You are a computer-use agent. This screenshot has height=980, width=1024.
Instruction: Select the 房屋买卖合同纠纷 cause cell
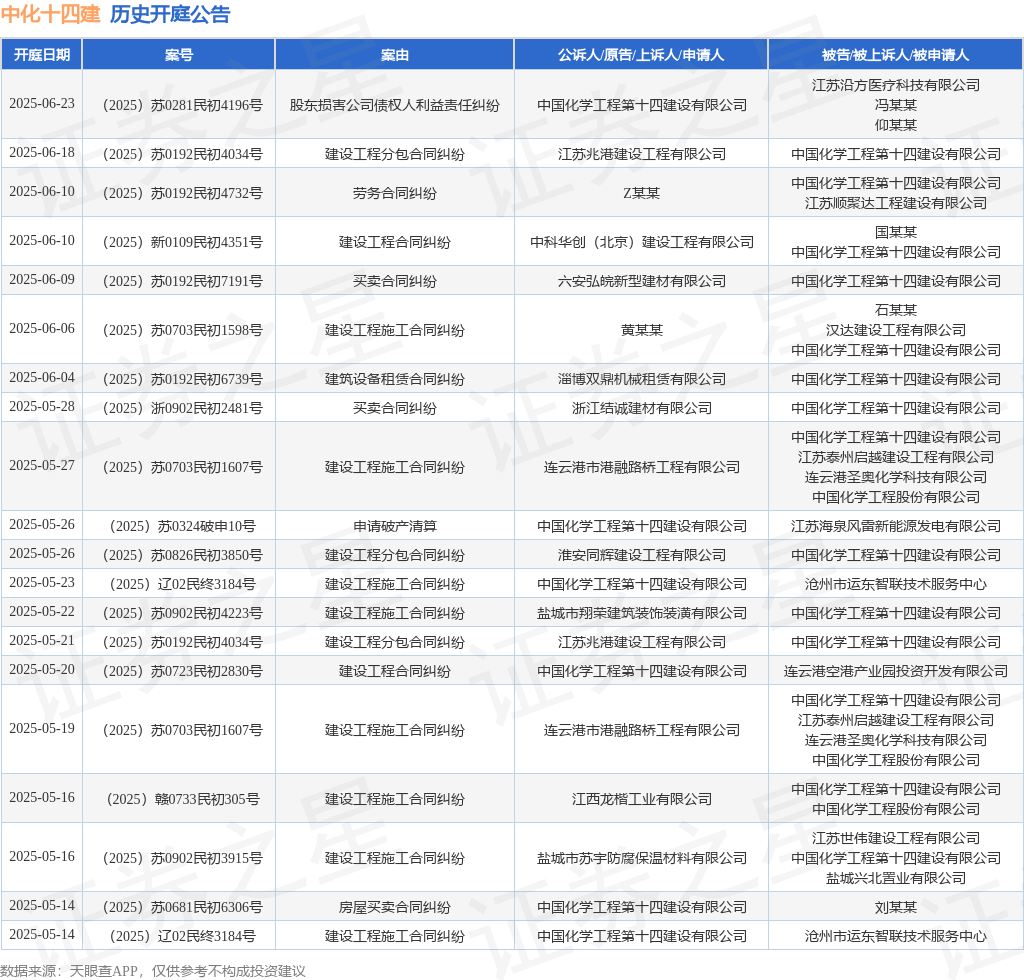[394, 907]
